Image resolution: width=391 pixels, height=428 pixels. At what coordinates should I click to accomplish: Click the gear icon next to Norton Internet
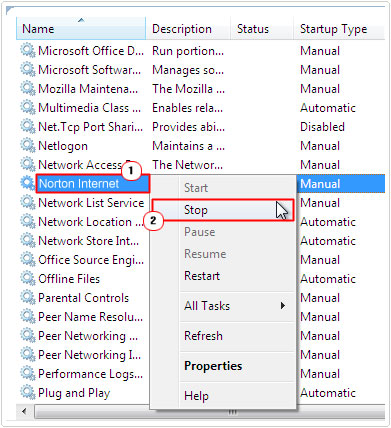pos(27,184)
